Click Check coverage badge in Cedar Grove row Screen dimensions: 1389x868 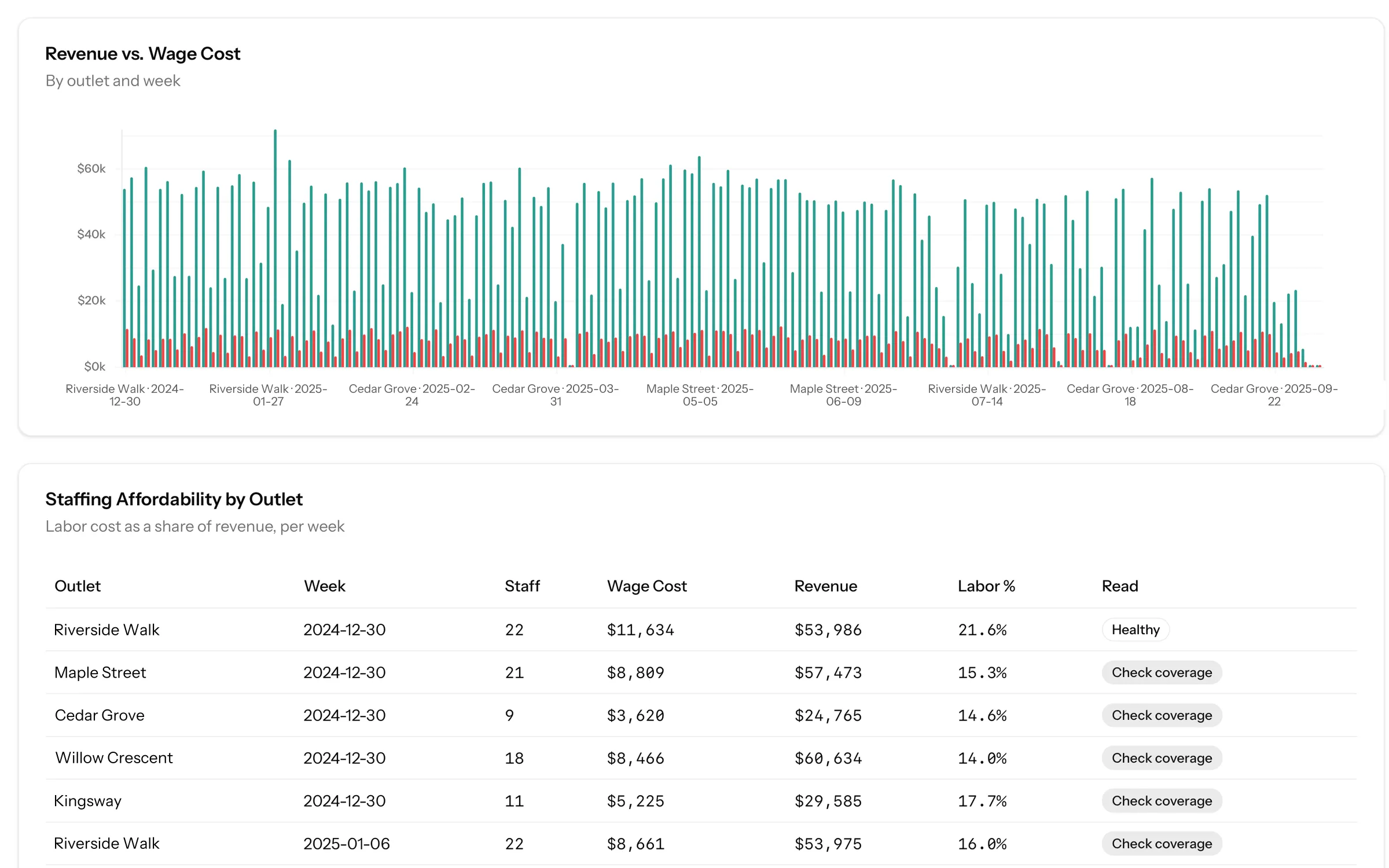coord(1162,715)
